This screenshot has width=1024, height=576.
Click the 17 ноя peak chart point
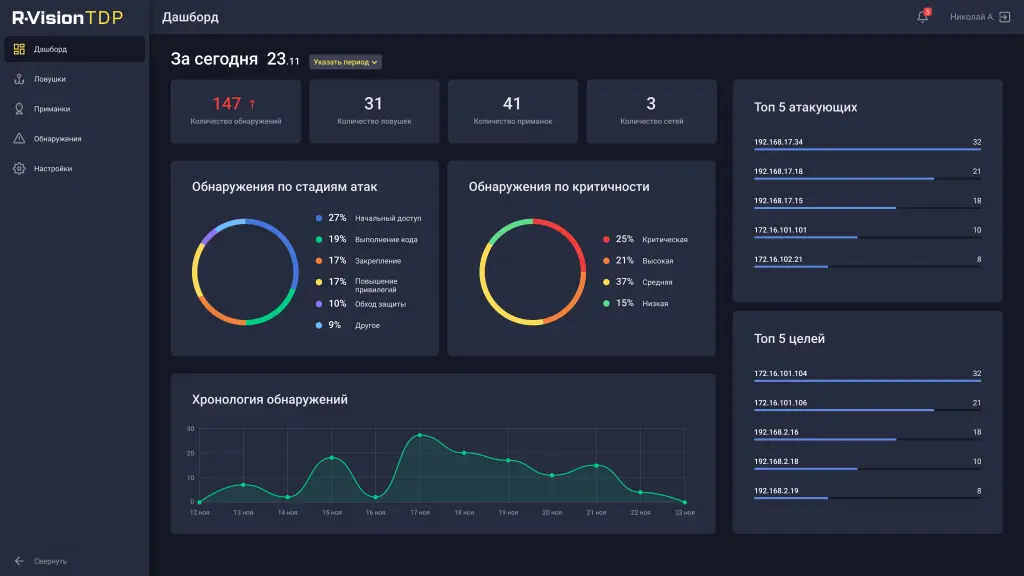pyautogui.click(x=419, y=435)
